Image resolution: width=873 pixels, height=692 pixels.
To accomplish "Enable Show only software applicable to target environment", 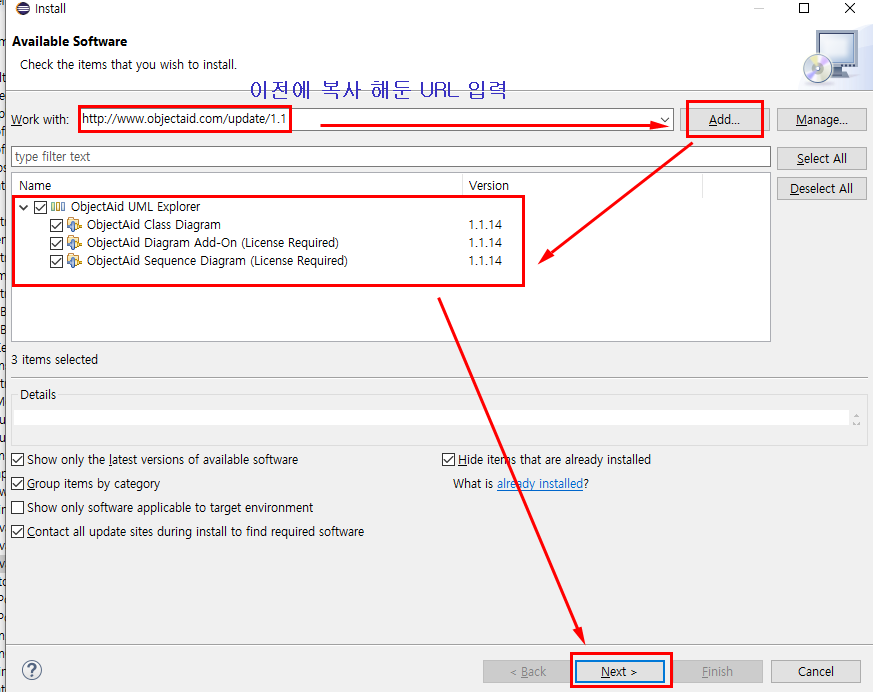I will click(18, 507).
